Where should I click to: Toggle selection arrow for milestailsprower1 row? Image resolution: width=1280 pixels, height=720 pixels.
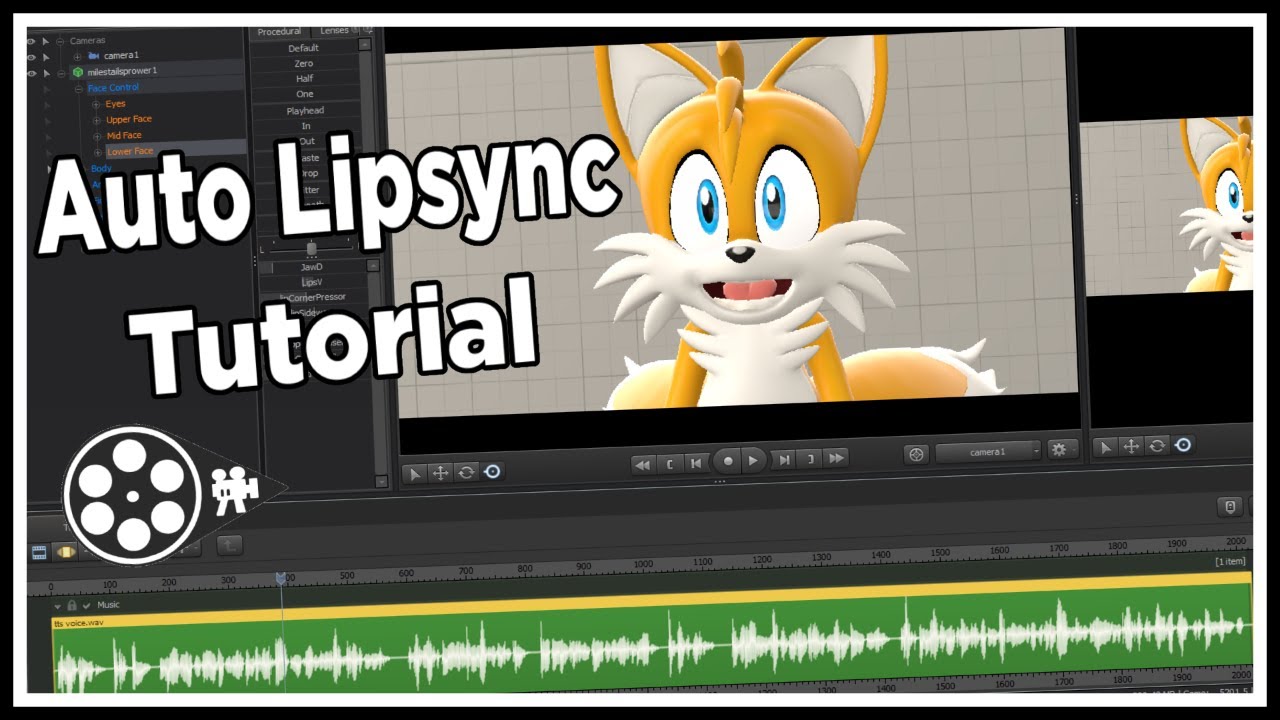point(46,73)
